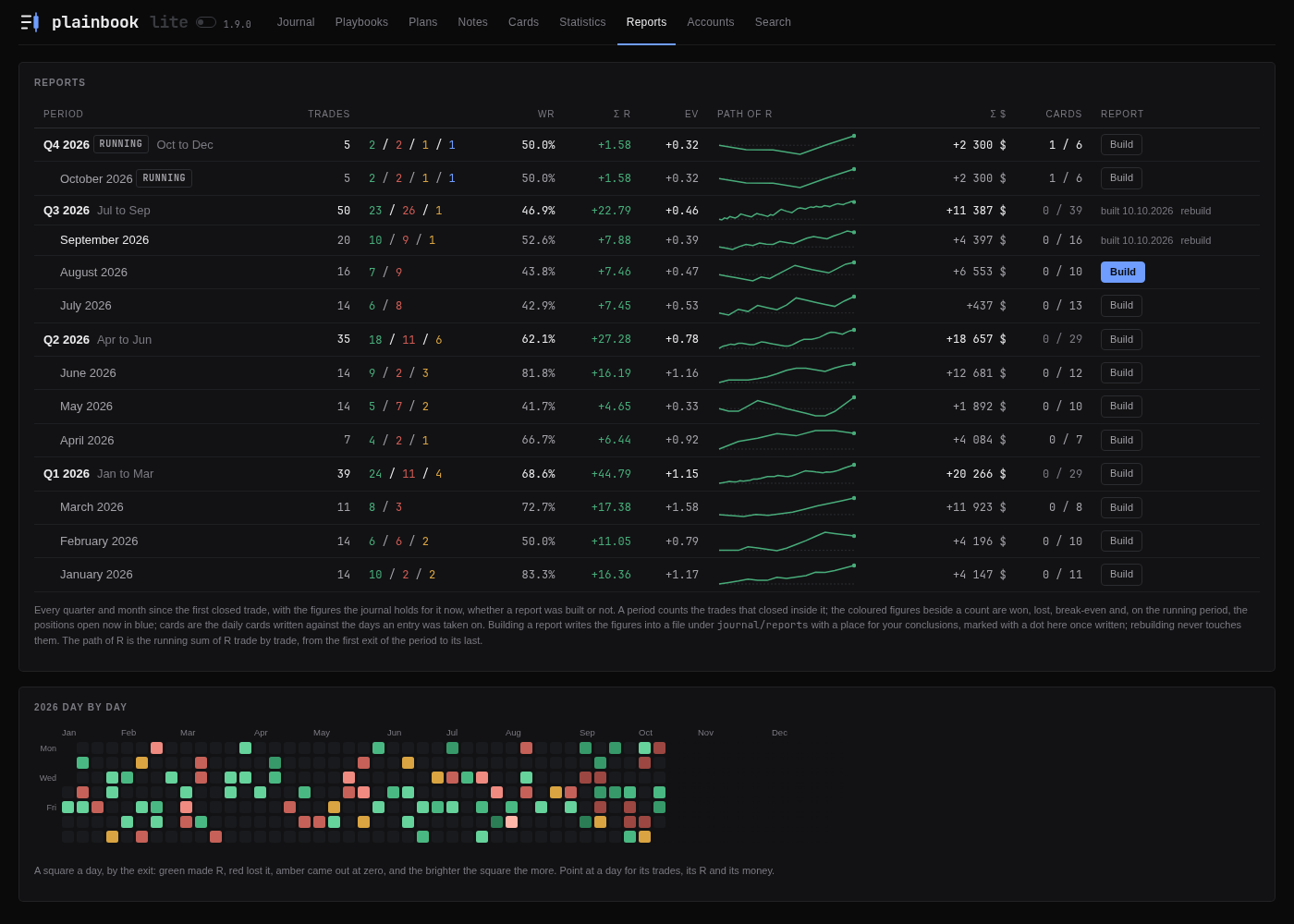This screenshot has width=1294, height=924.
Task: Click the PATH OF R column header
Action: (745, 115)
